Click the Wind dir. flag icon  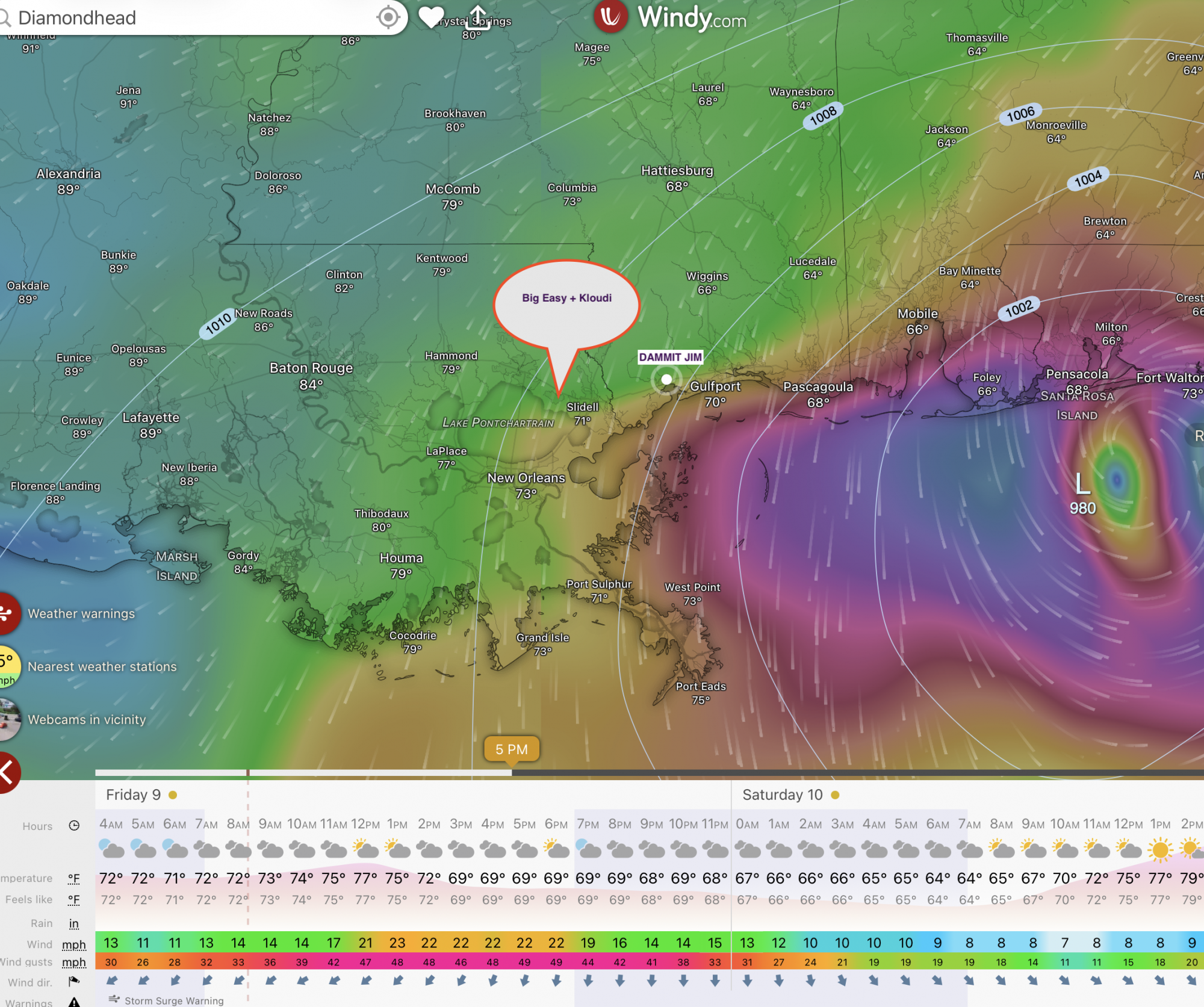click(x=74, y=982)
